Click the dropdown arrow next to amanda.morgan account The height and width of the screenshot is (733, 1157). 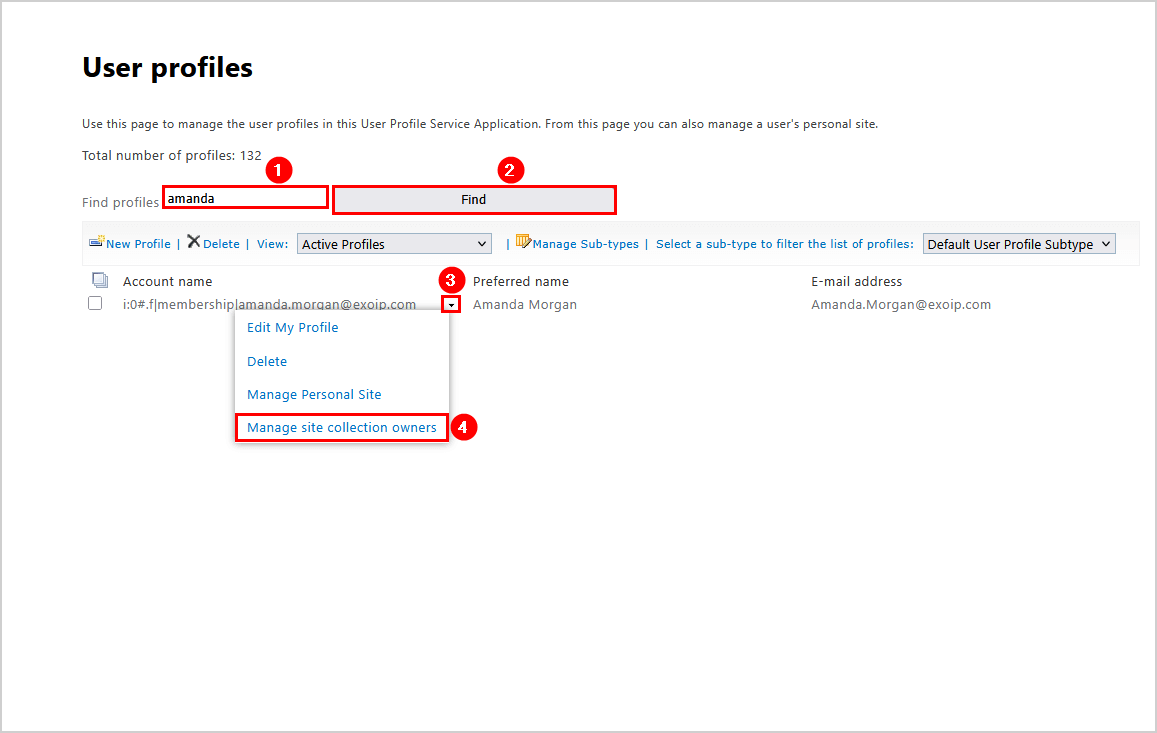451,304
